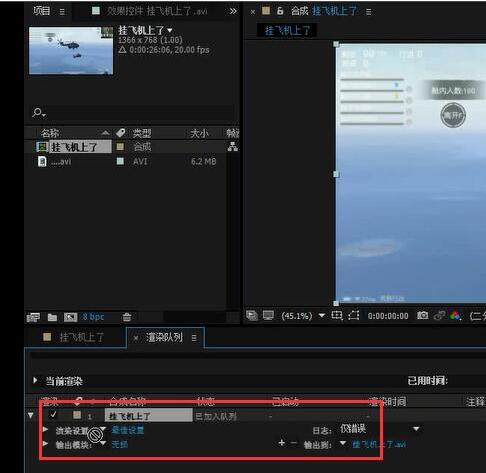Select the 渲染队列 render queue tab
Image resolution: width=486 pixels, height=473 pixels.
click(164, 338)
